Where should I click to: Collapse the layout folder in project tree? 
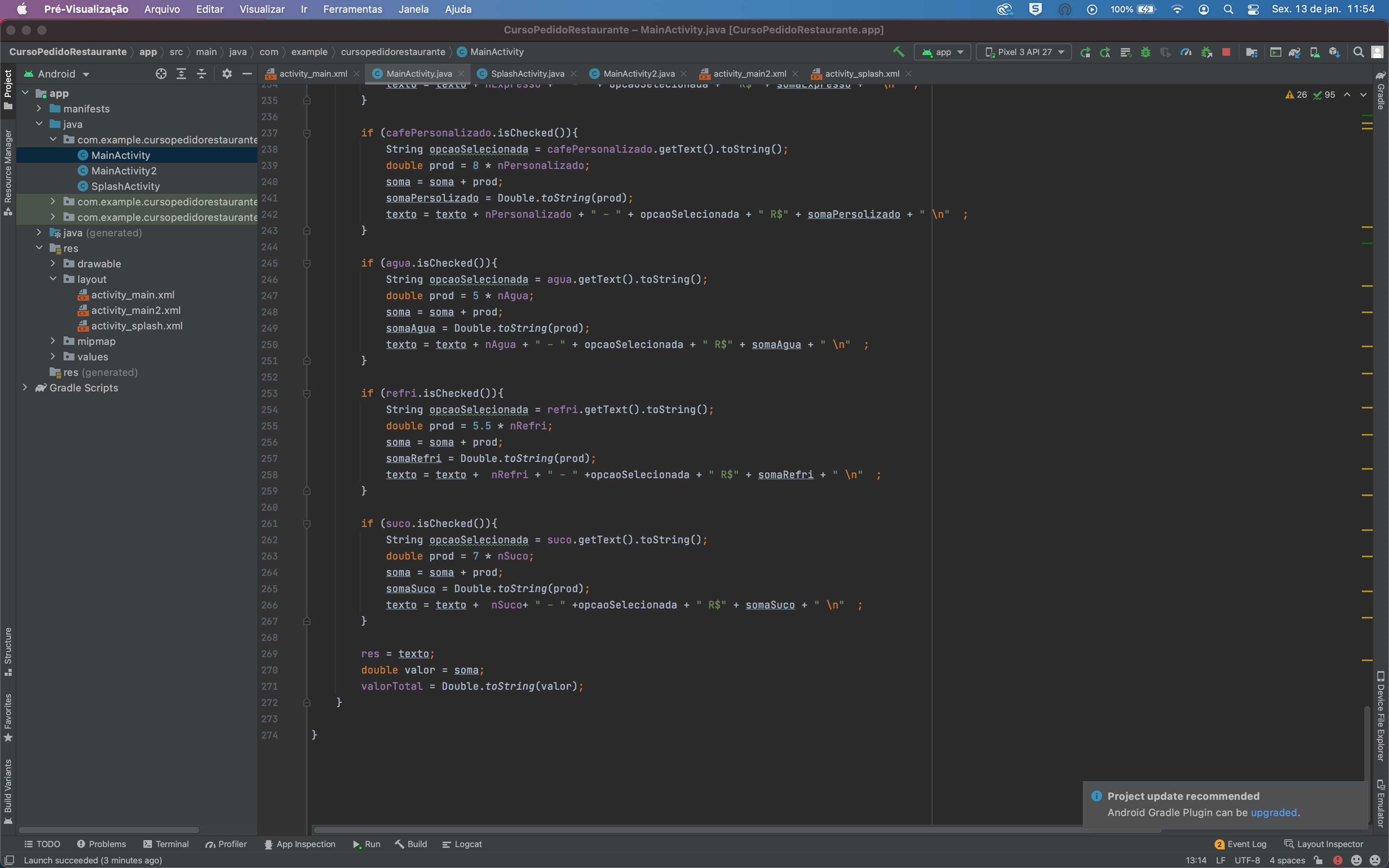click(53, 279)
